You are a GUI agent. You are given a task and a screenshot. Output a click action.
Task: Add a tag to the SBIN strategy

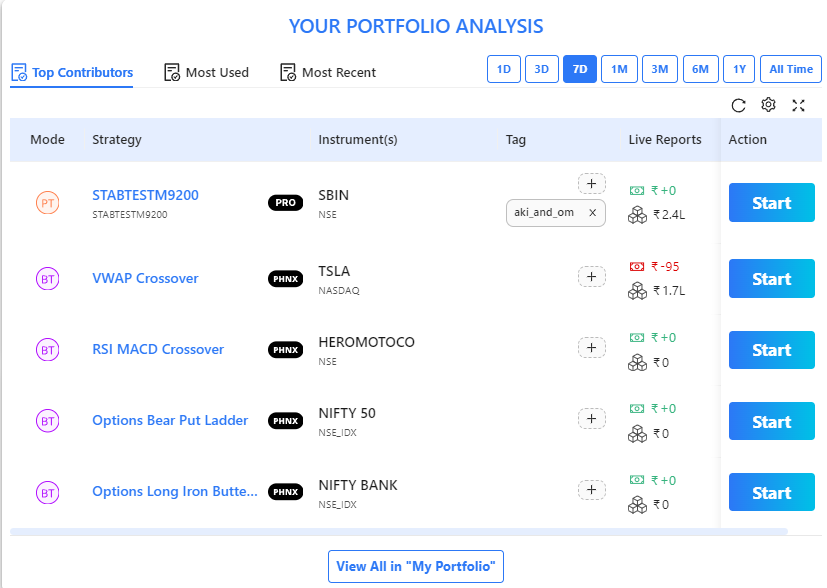(591, 183)
